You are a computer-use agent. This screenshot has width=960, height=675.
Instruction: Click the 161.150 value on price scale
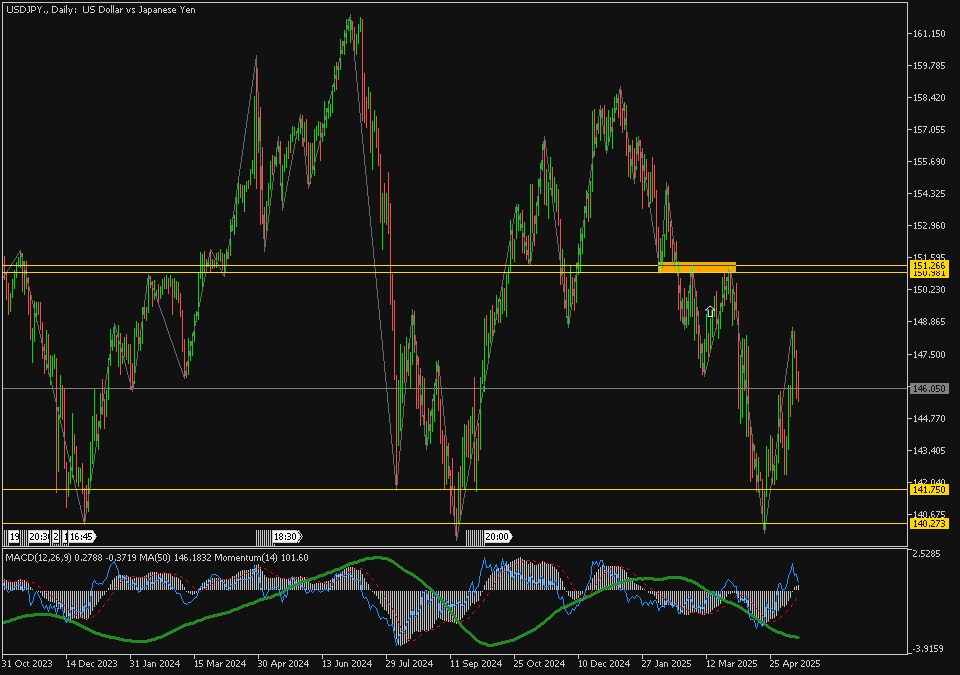tap(927, 34)
